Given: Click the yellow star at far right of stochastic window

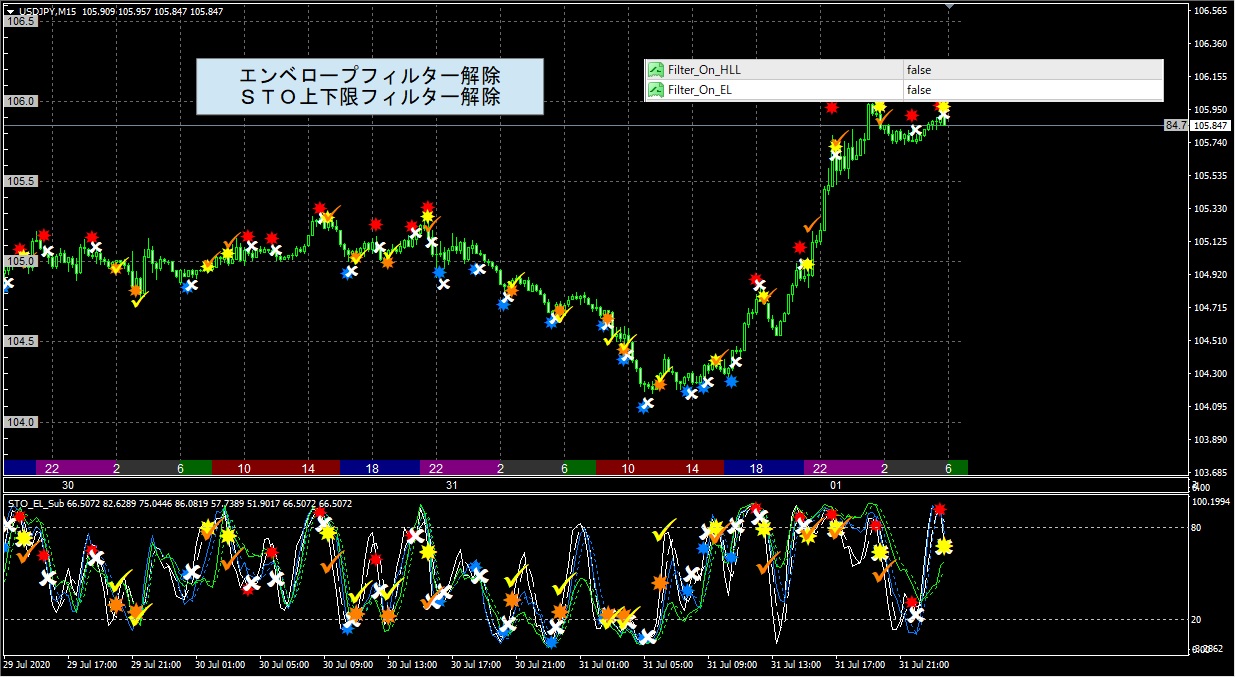Looking at the screenshot, I should point(943,546).
